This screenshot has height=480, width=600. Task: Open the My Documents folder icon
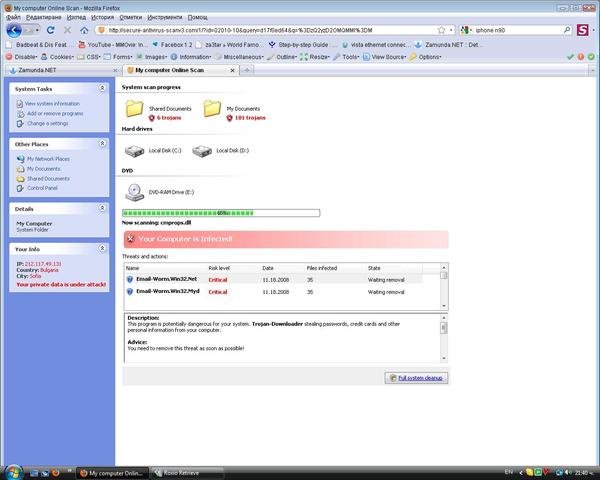click(212, 109)
